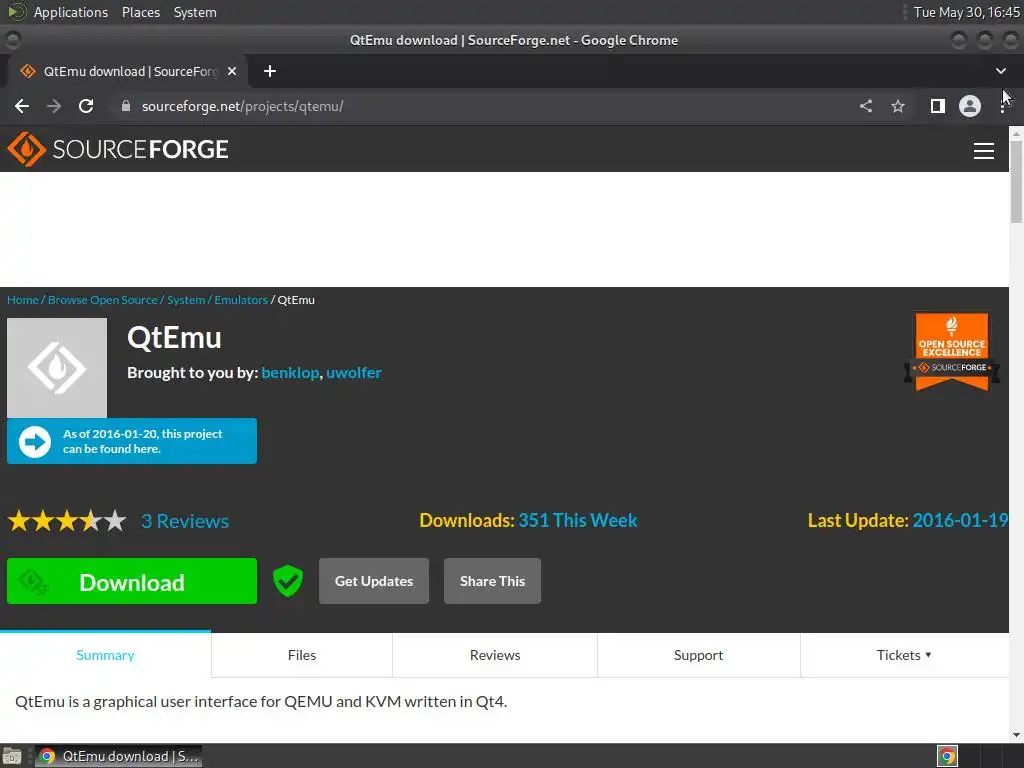Viewport: 1024px width, 768px height.
Task: Click the arrow icon in the project-moved banner
Action: 35,442
